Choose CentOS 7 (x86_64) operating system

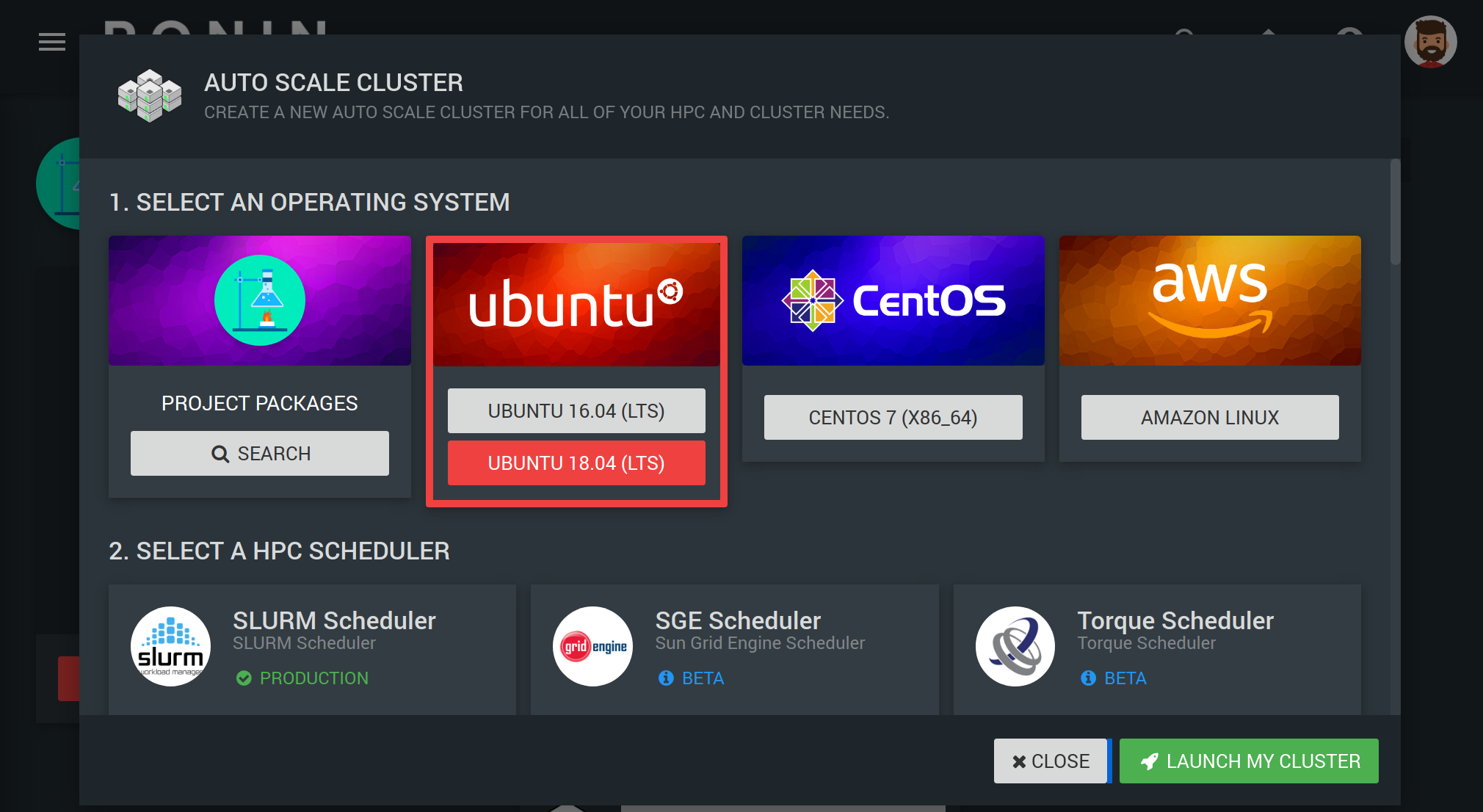(893, 418)
